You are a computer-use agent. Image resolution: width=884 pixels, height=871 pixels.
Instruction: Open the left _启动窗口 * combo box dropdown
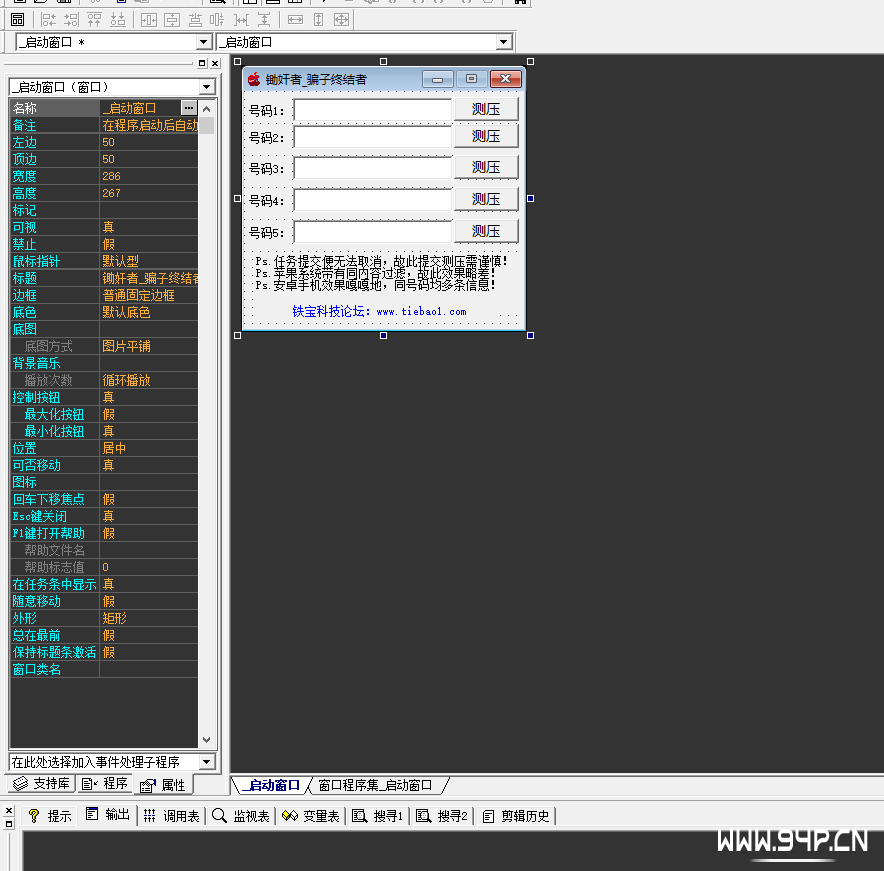tap(204, 42)
